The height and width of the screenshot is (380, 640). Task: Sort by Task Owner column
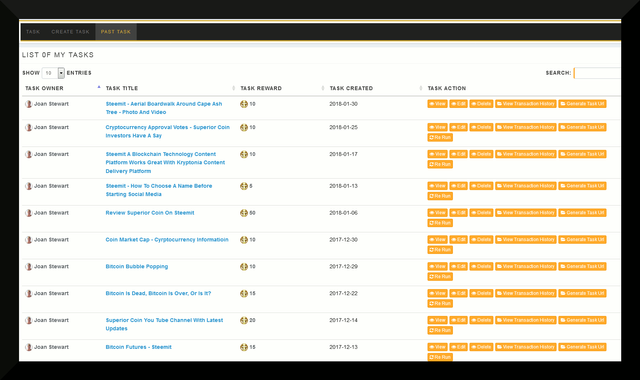pyautogui.click(x=44, y=88)
